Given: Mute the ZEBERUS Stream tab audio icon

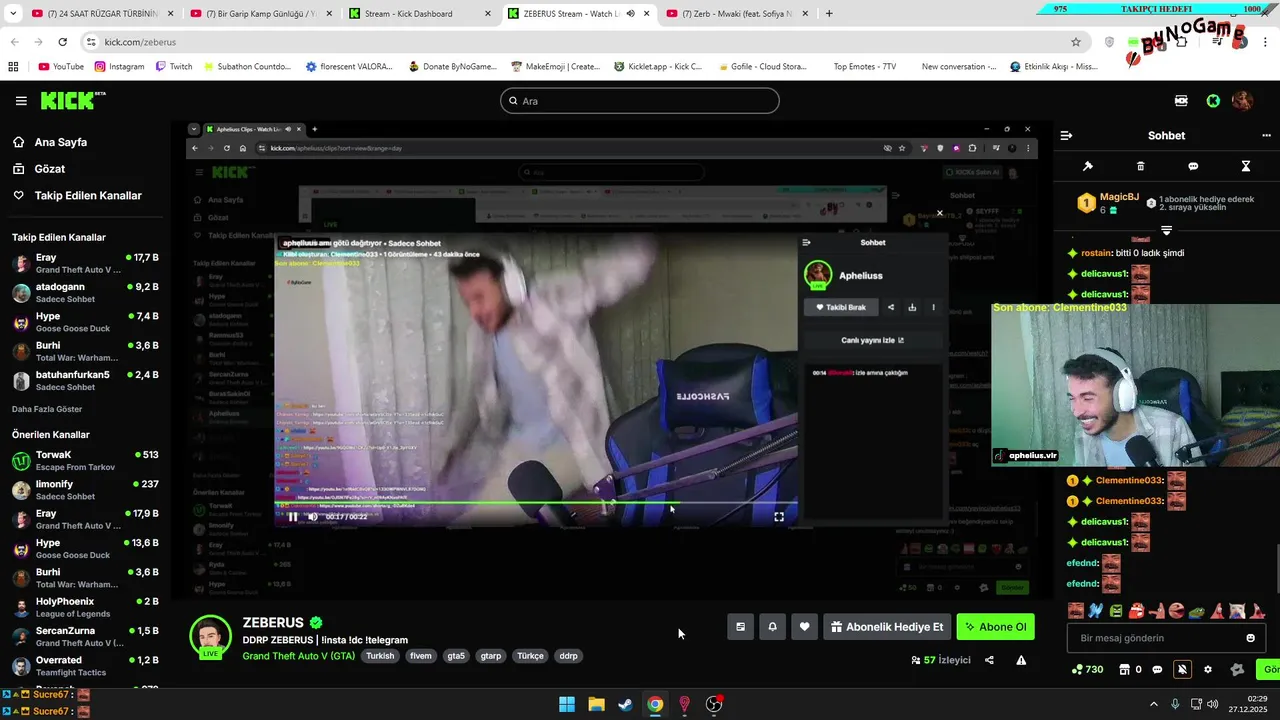Looking at the screenshot, I should [630, 14].
